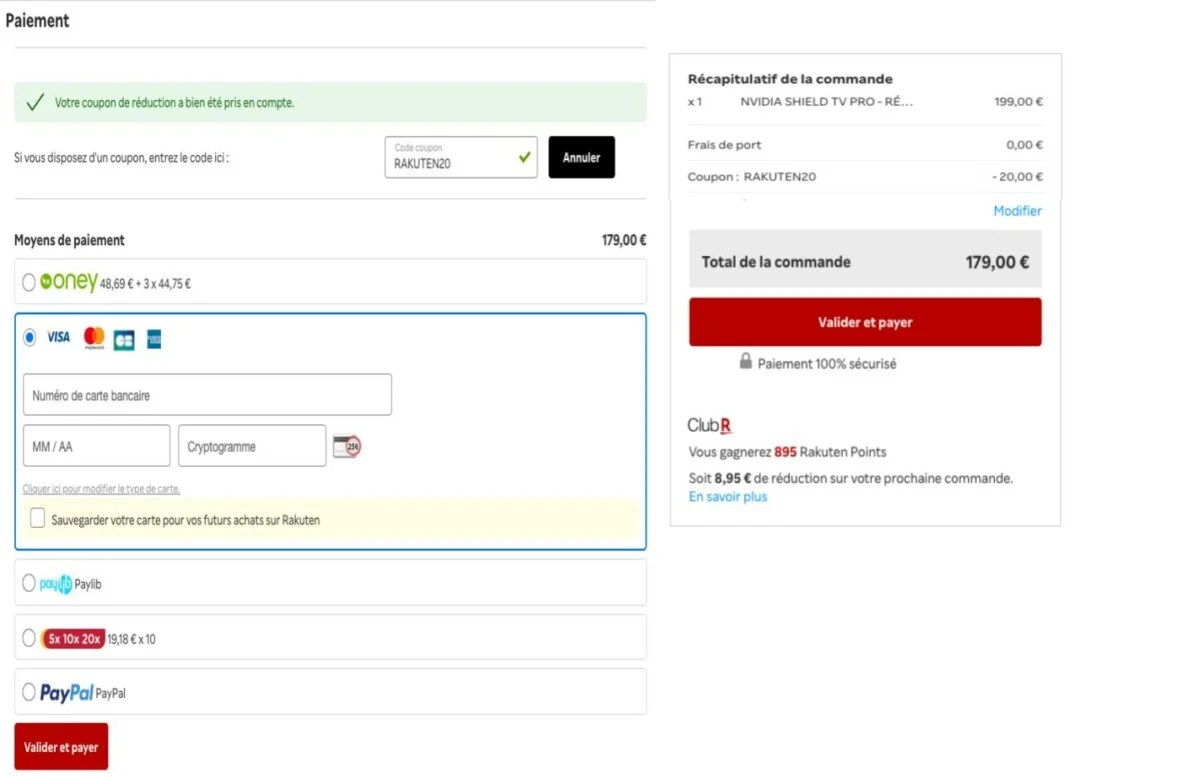
Task: Click the 19,18 € x 10 installment text
Action: click(131, 639)
